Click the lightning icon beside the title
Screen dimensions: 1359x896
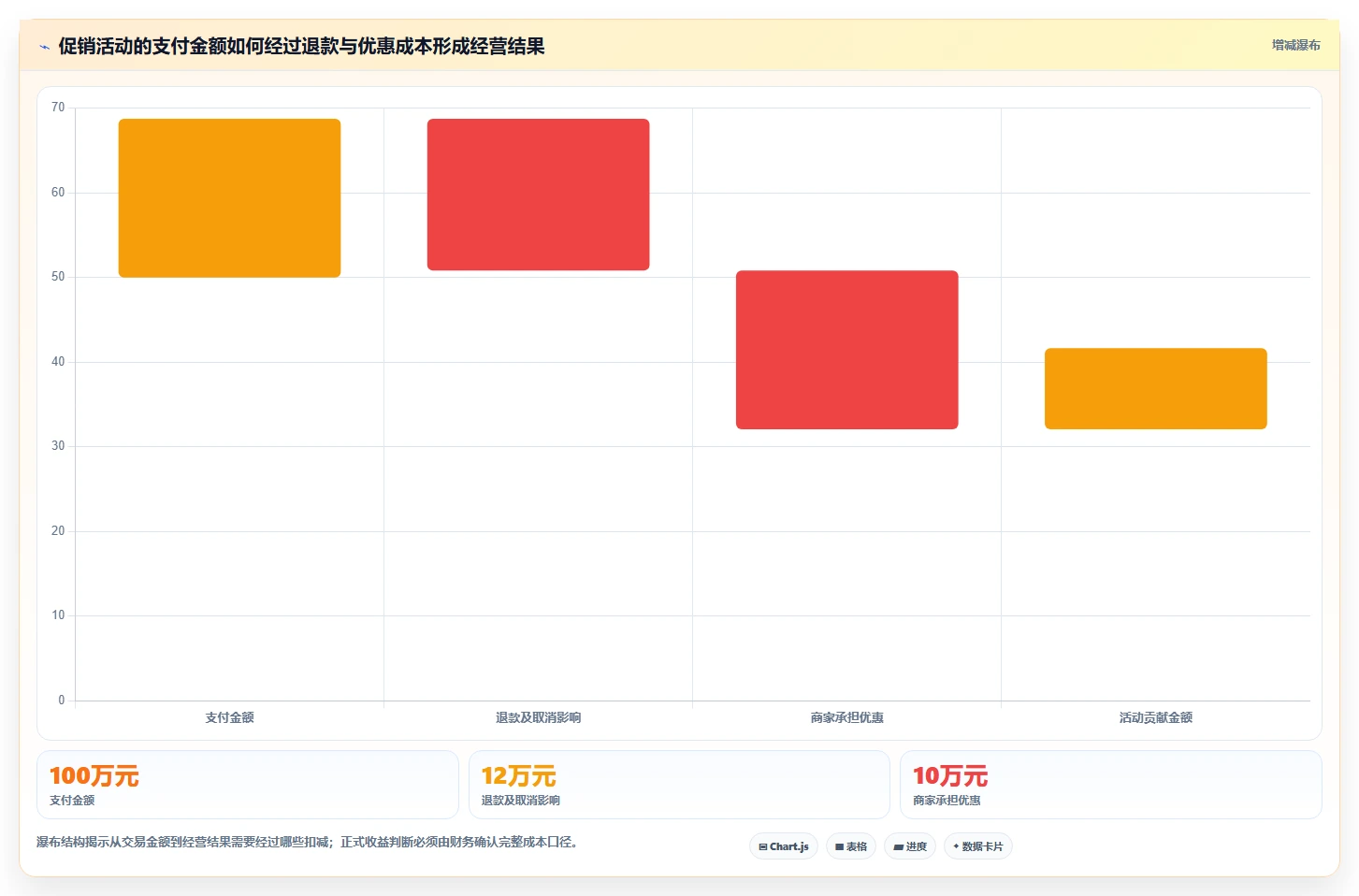pos(44,47)
